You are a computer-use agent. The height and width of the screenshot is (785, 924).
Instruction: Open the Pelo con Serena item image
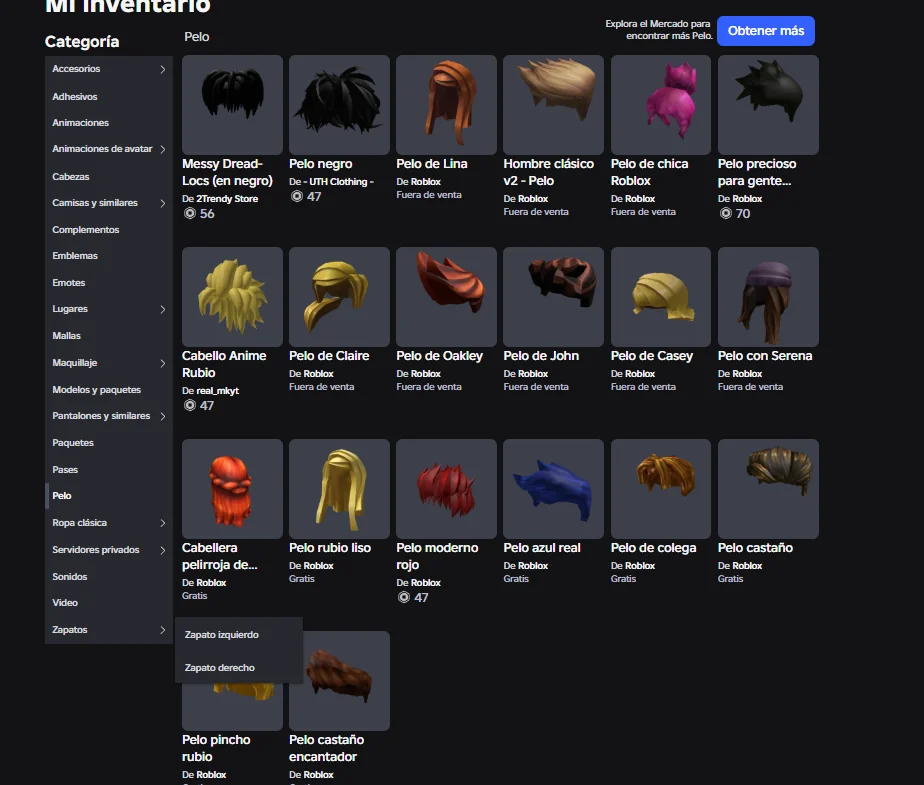pyautogui.click(x=768, y=297)
